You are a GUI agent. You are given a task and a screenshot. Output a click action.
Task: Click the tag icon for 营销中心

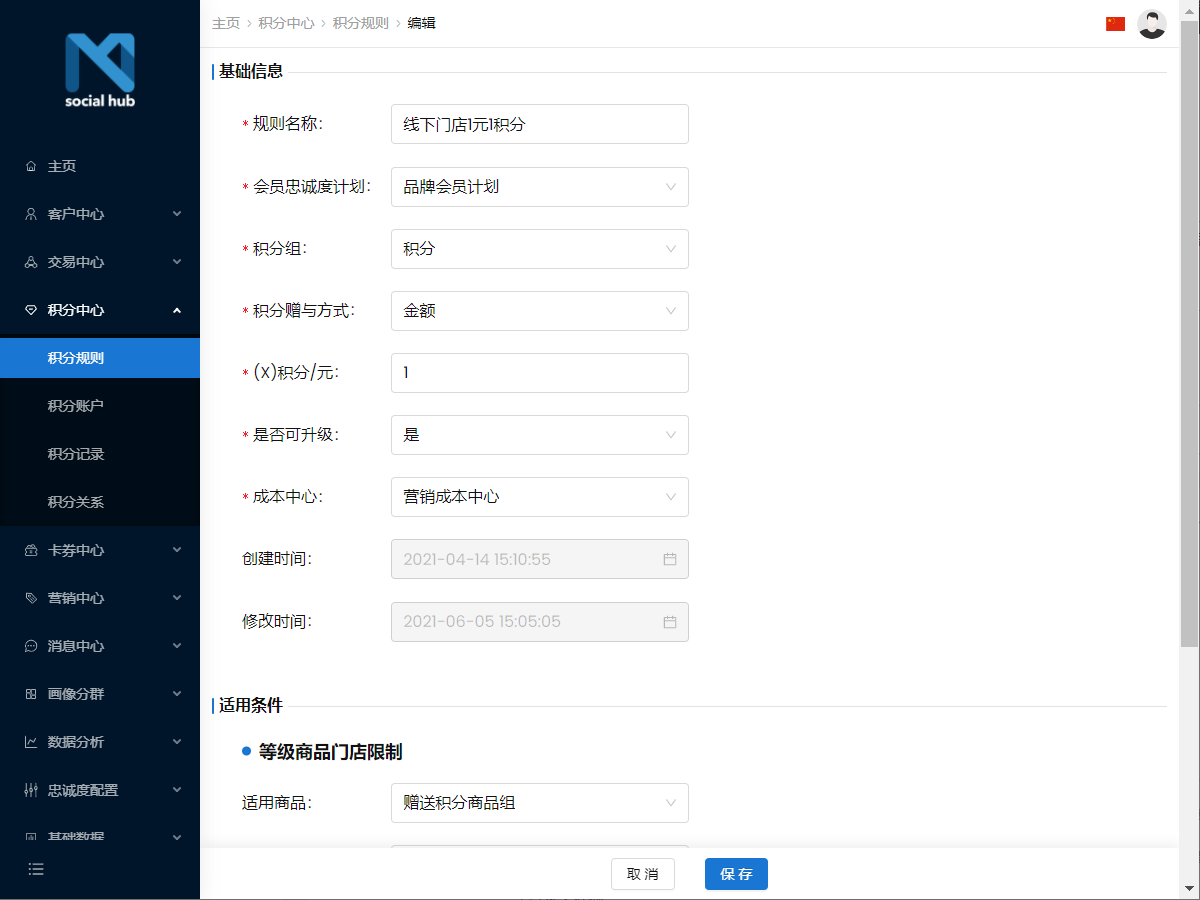[x=32, y=597]
